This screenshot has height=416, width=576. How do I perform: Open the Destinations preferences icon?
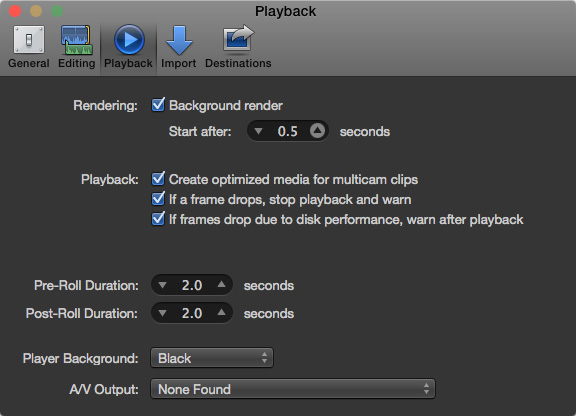[x=238, y=39]
